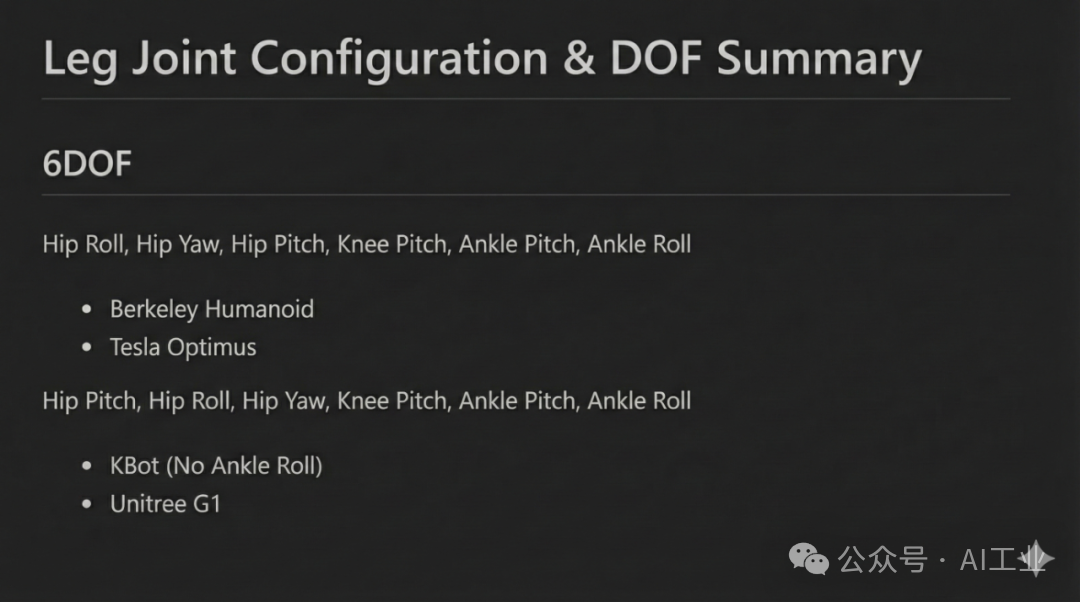Click the divider line under the title
The image size is (1080, 602).
[525, 99]
